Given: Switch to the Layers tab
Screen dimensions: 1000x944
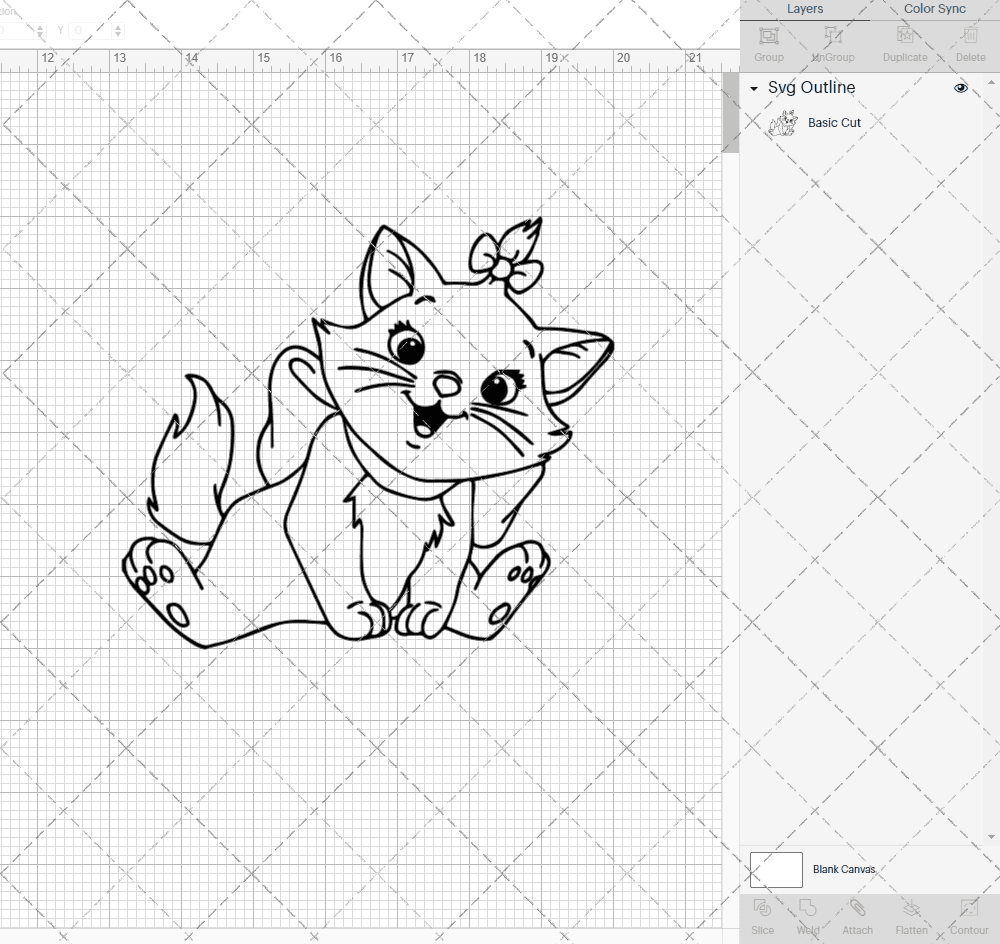Looking at the screenshot, I should pos(805,9).
